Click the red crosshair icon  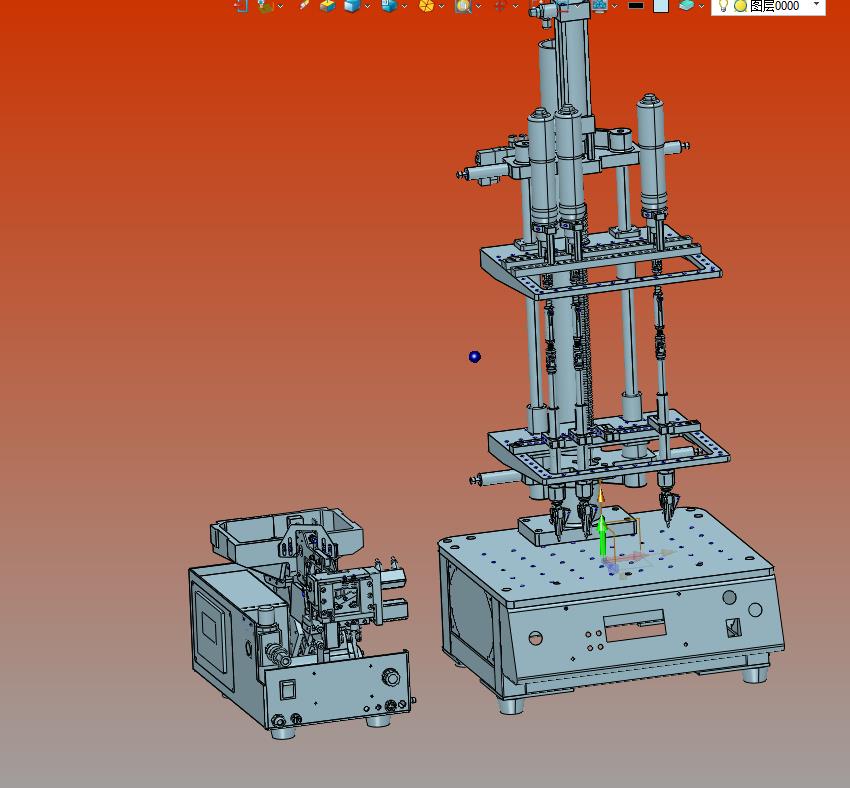point(500,6)
